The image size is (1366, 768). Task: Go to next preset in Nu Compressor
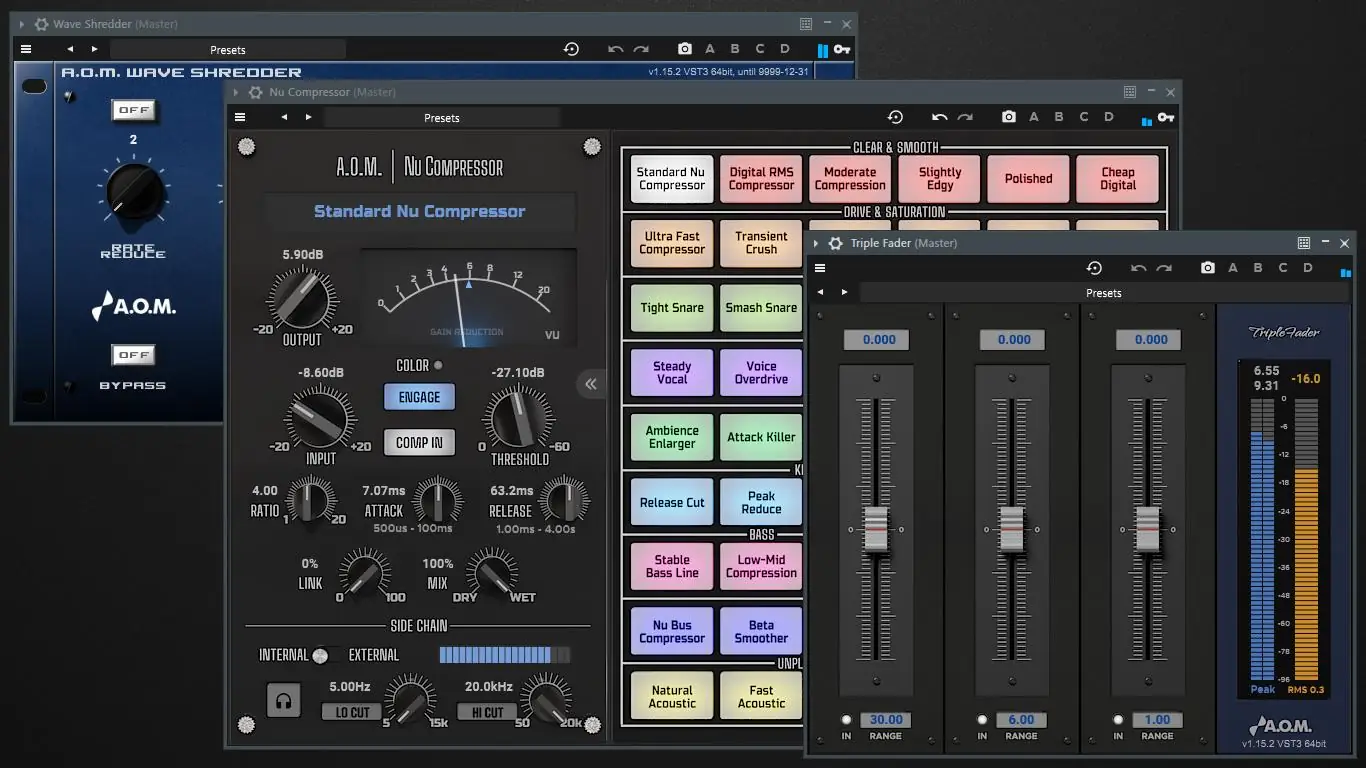[x=308, y=117]
